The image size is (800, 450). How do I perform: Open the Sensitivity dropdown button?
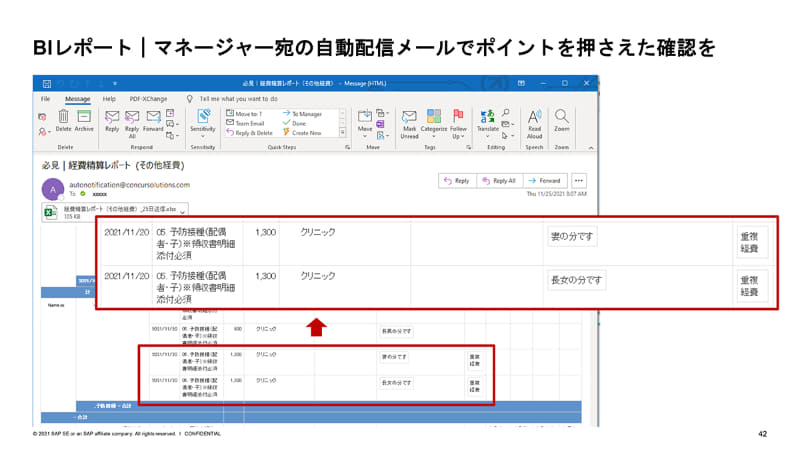pyautogui.click(x=203, y=124)
